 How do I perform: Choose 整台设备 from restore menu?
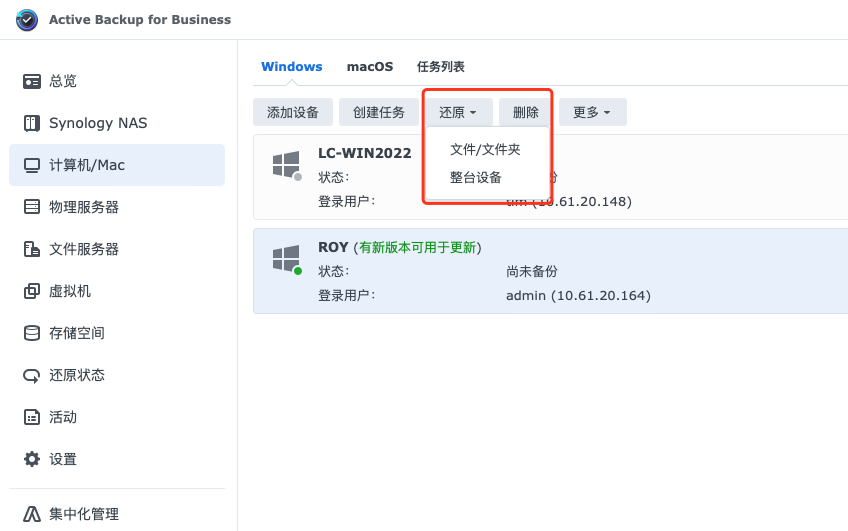click(x=476, y=177)
